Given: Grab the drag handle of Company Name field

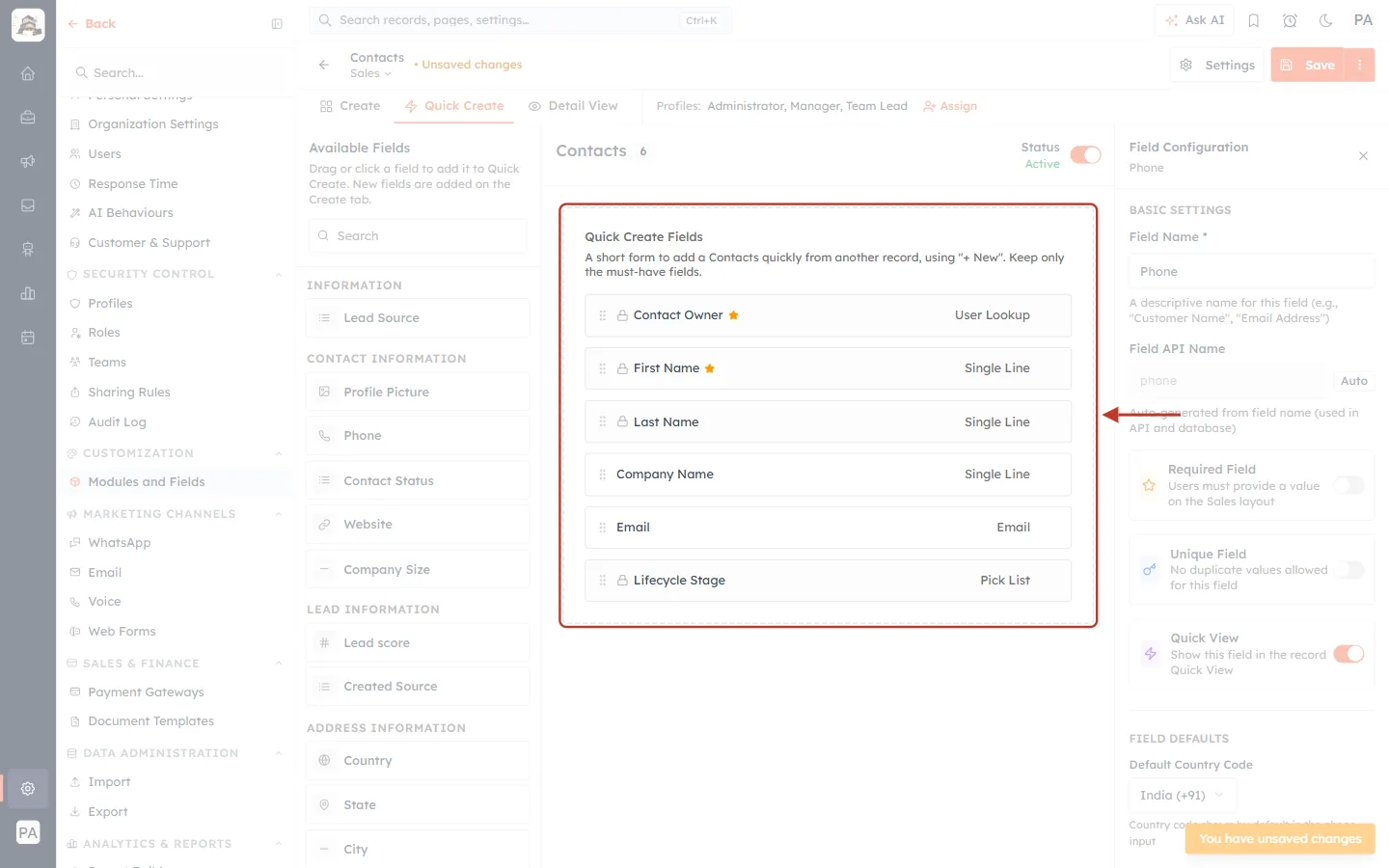Looking at the screenshot, I should pyautogui.click(x=603, y=475).
